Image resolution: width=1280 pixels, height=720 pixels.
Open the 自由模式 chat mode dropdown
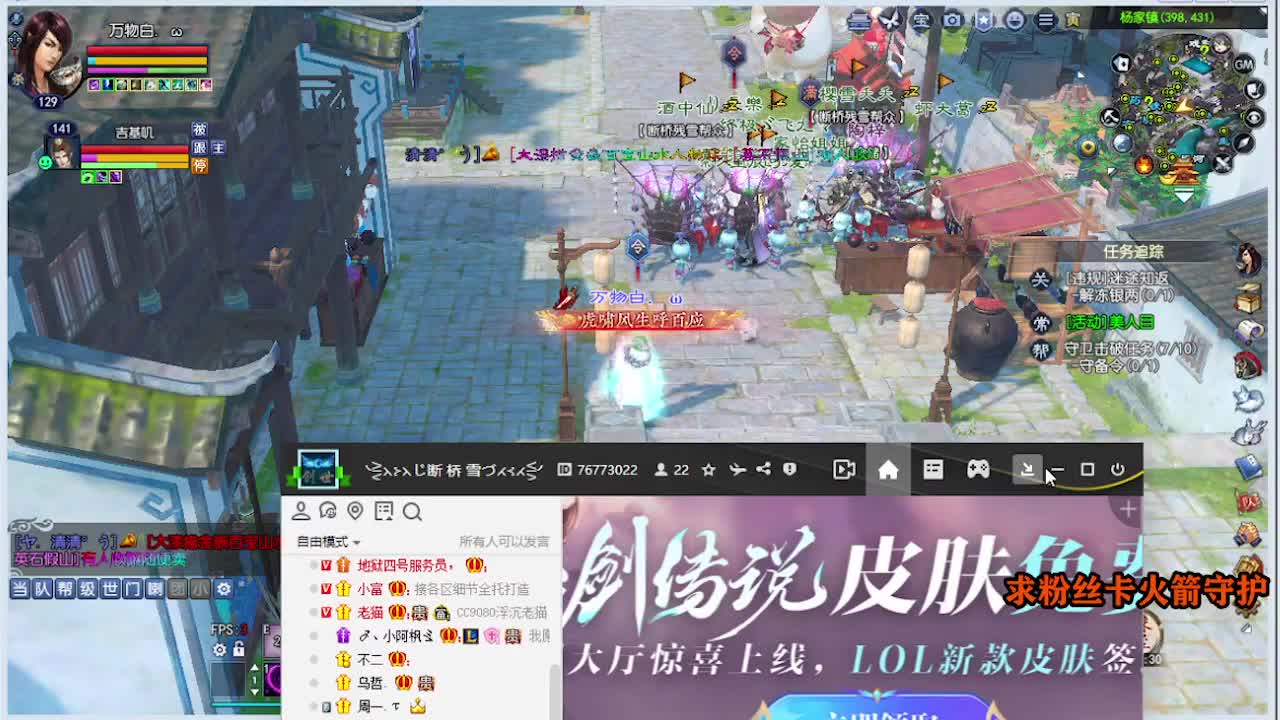point(326,542)
